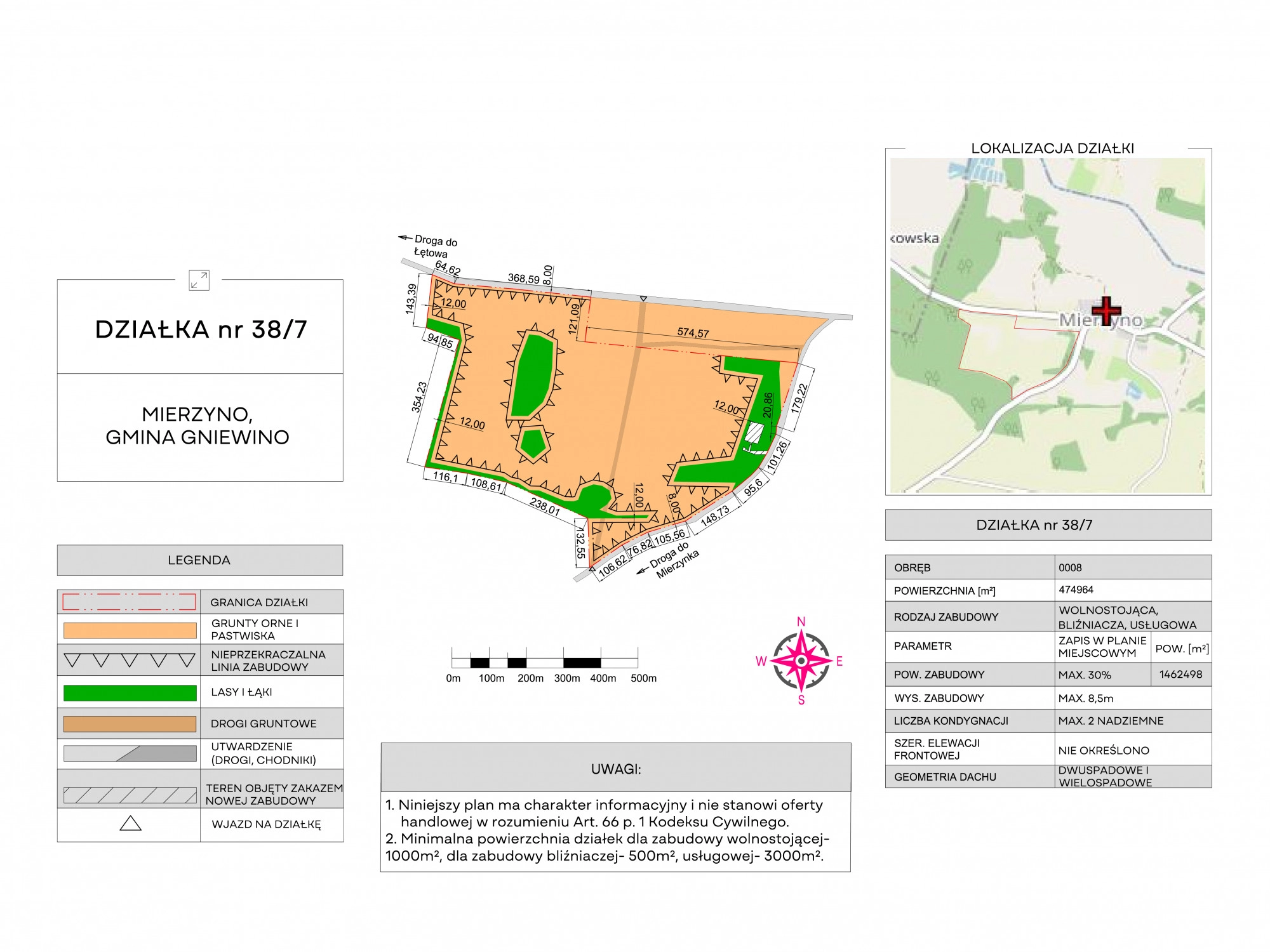Viewport: 1270px width, 952px height.
Task: Click the gray paved surface legend swatch
Action: tap(130, 753)
